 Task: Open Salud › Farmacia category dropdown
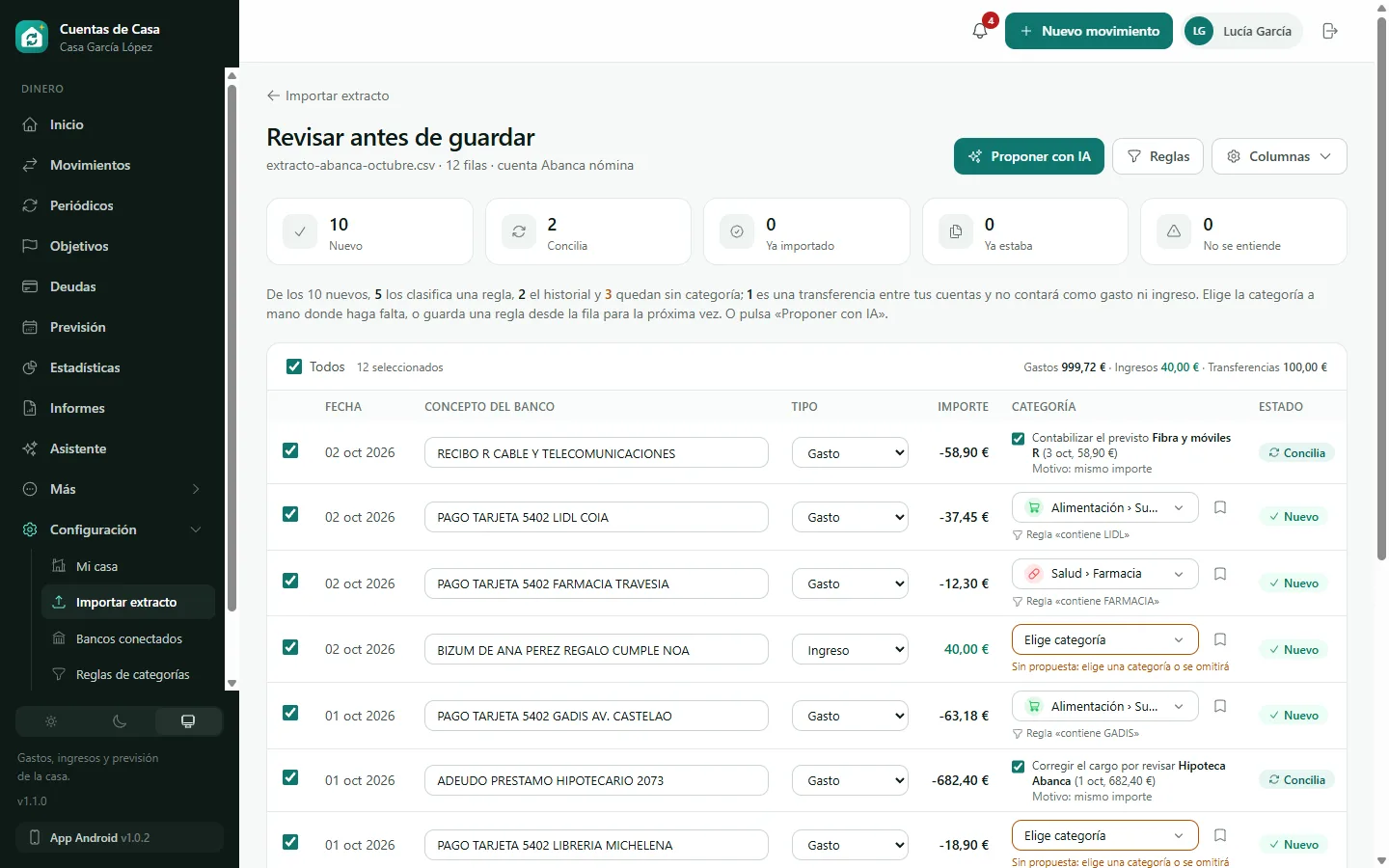pyautogui.click(x=1104, y=574)
